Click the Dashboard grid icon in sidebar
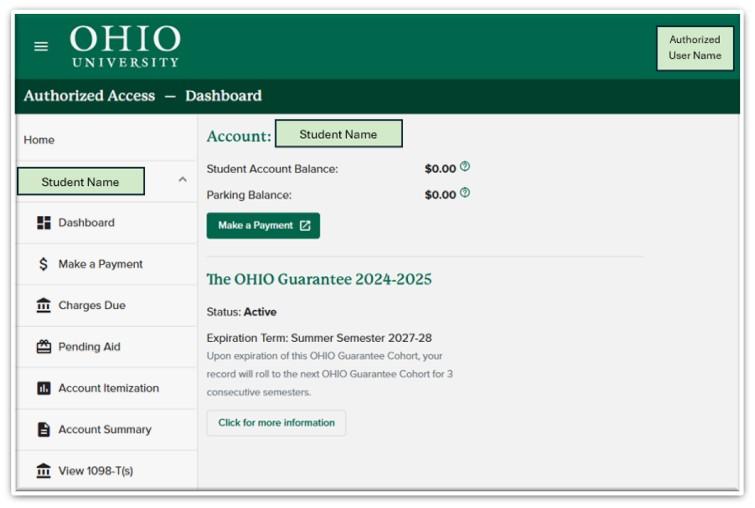The width and height of the screenshot is (755, 508). tap(43, 223)
